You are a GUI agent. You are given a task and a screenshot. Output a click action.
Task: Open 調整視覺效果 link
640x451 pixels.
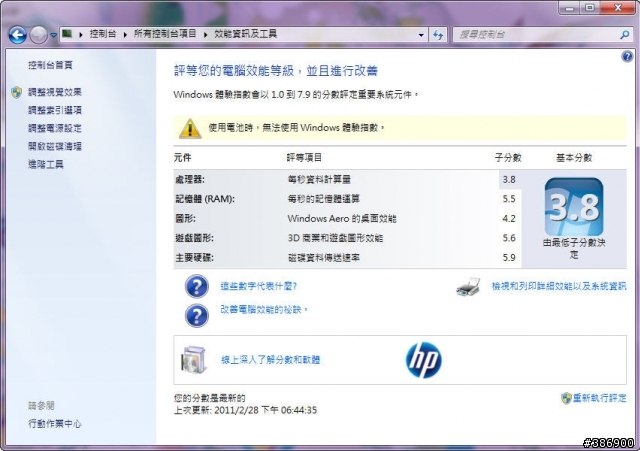point(55,92)
